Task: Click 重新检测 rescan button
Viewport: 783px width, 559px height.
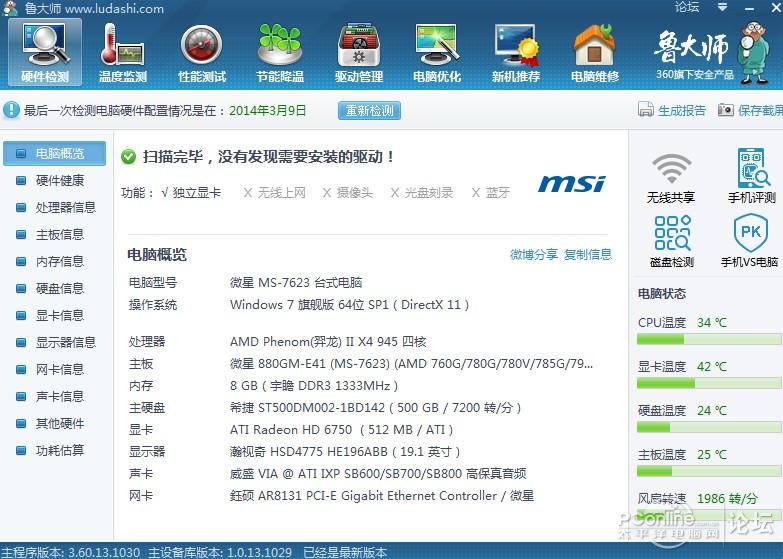Action: (x=370, y=110)
